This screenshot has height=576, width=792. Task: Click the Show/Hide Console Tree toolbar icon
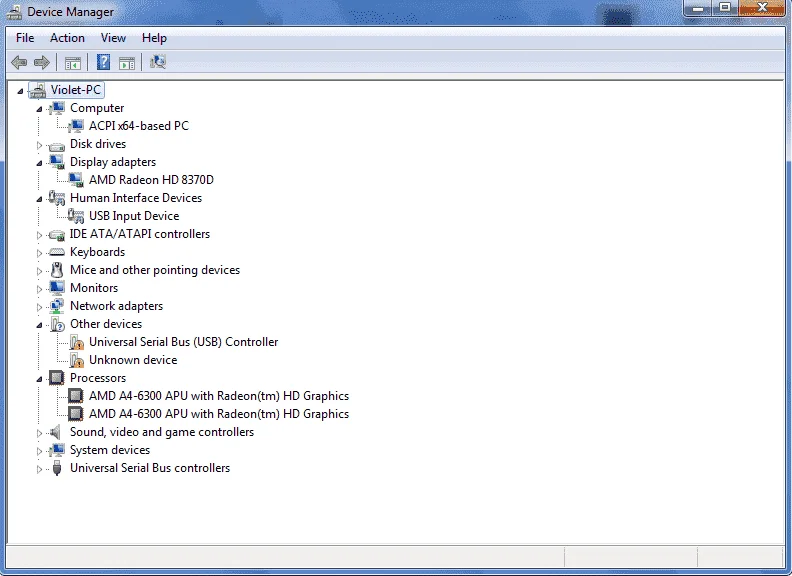(x=73, y=63)
